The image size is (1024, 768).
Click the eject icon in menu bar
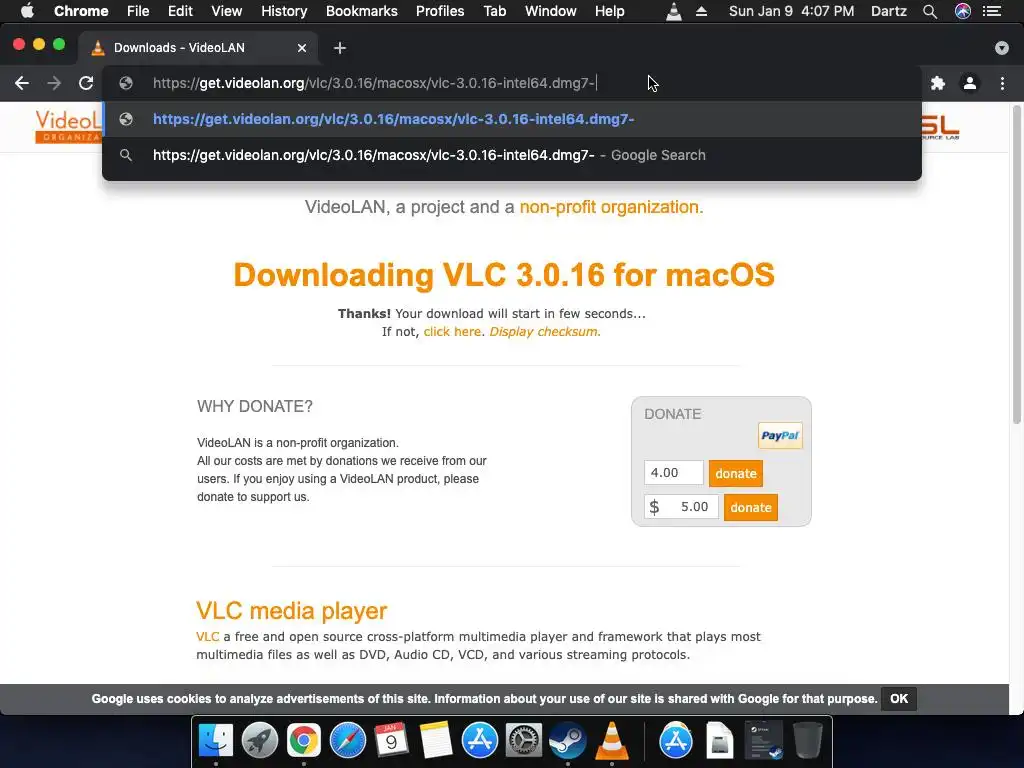pyautogui.click(x=701, y=11)
